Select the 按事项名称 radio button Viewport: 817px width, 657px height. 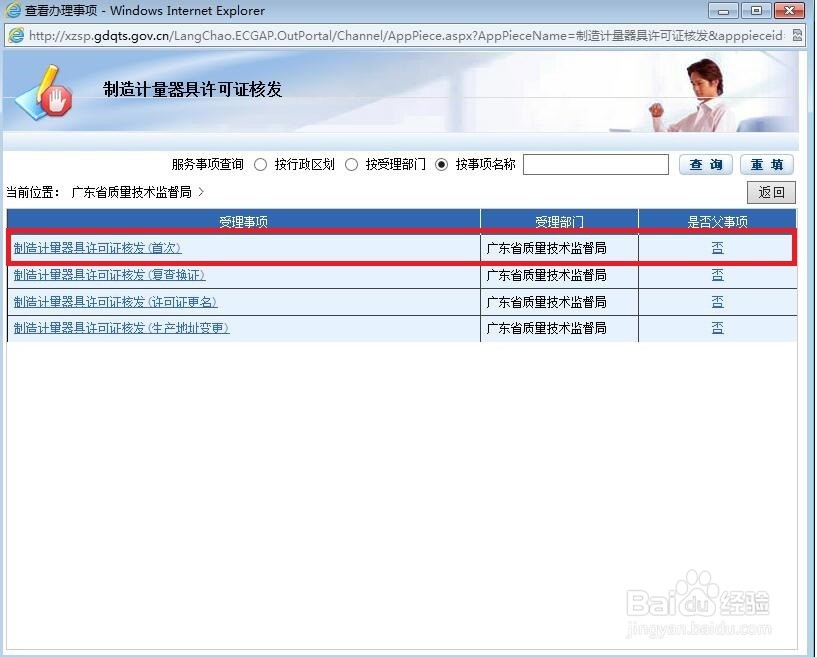[x=441, y=165]
